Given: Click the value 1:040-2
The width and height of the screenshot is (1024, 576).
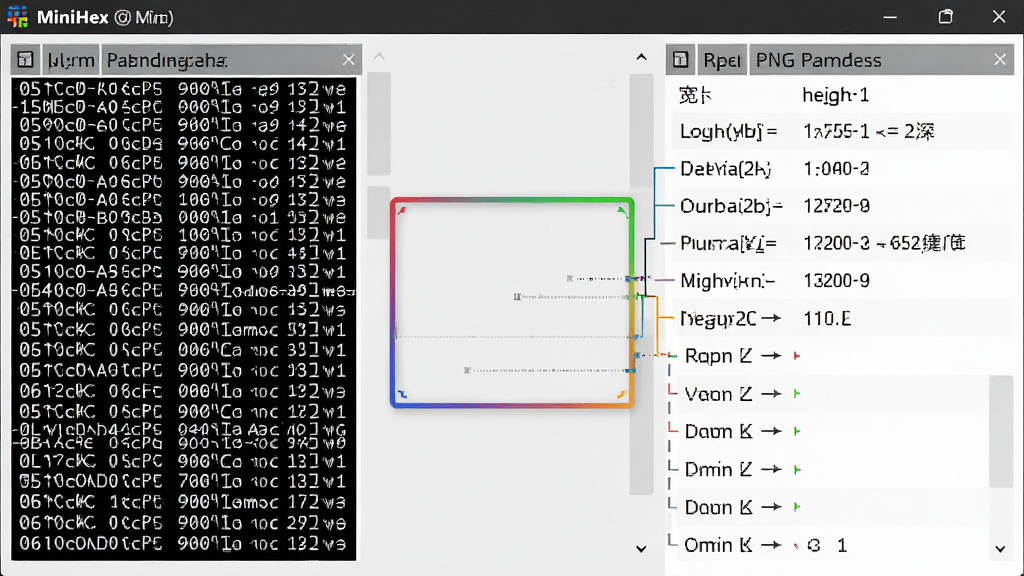Looking at the screenshot, I should [836, 169].
